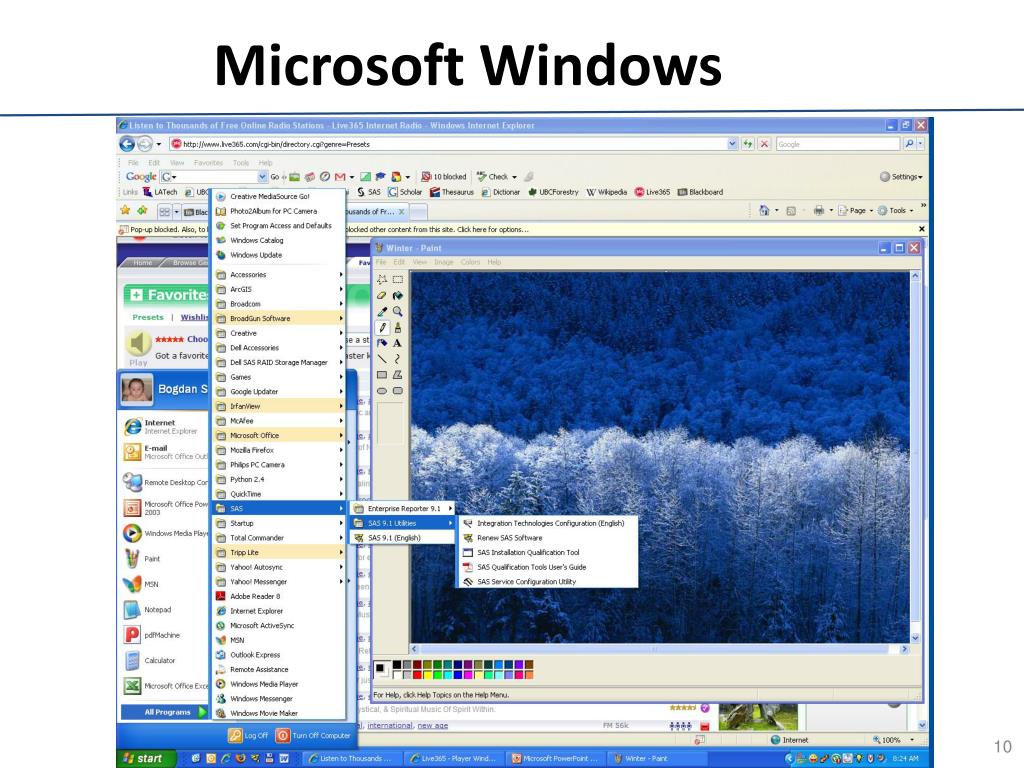Choose the Brush tool in Paint

[x=398, y=327]
